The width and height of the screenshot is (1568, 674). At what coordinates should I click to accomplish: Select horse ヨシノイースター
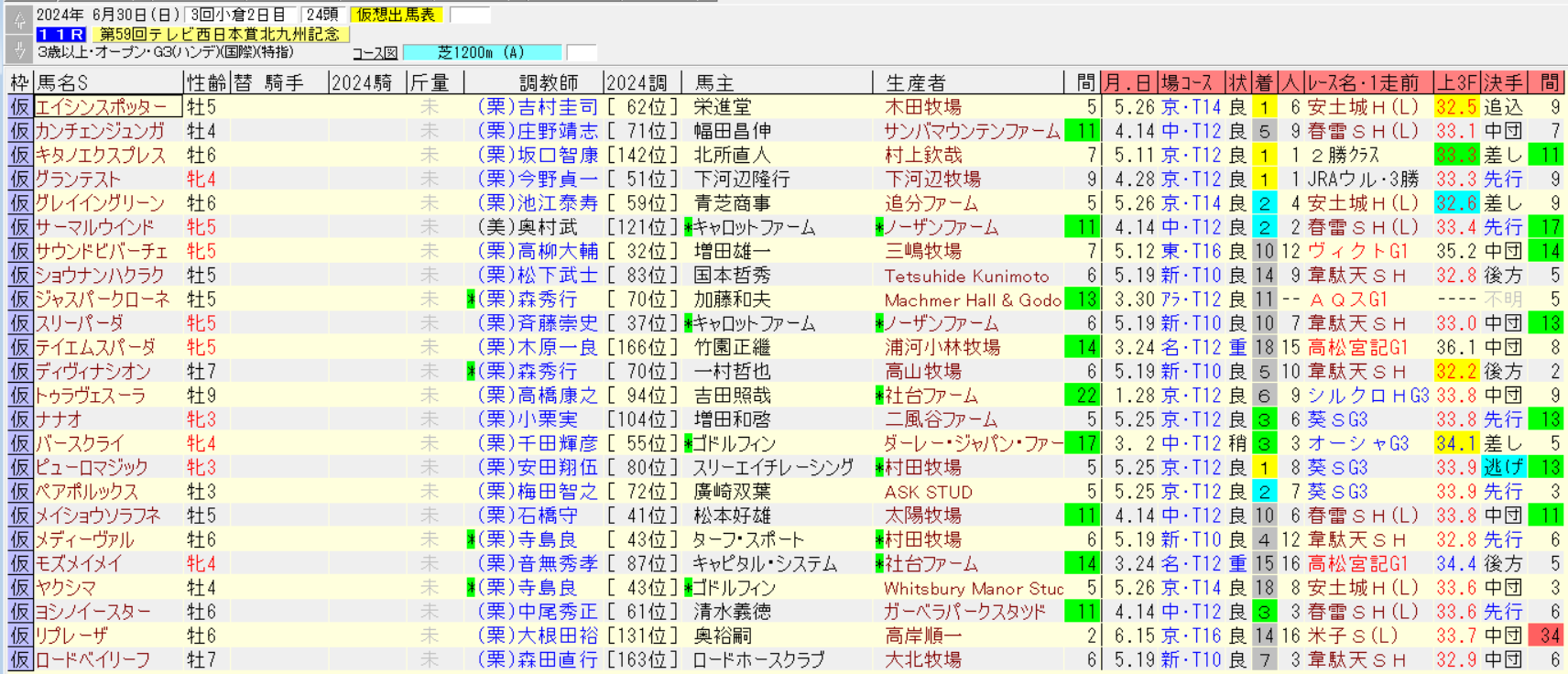tap(94, 612)
